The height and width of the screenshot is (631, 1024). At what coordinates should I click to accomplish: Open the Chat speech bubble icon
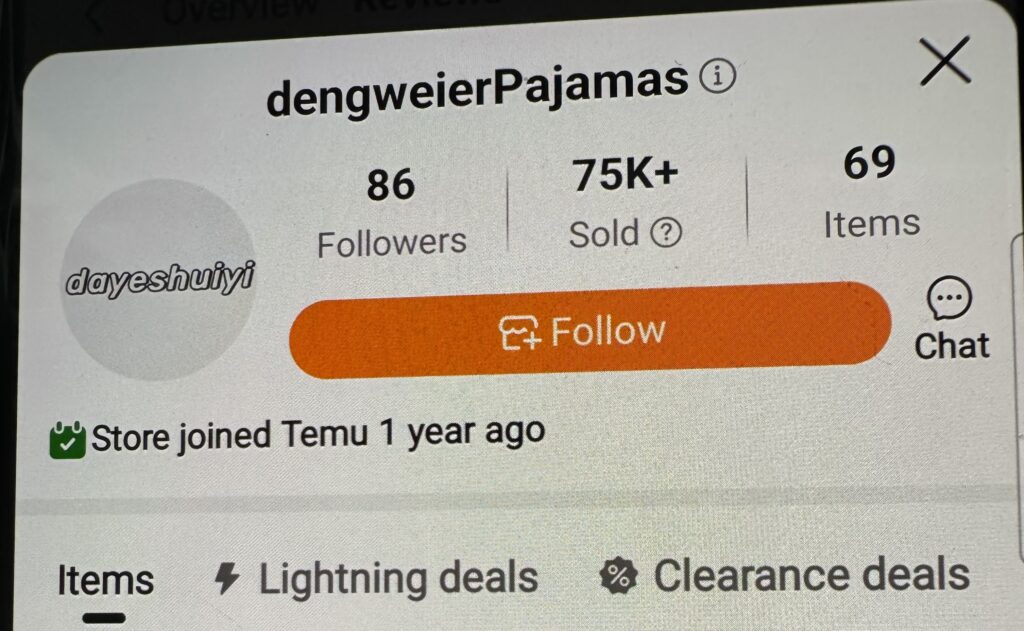(950, 298)
